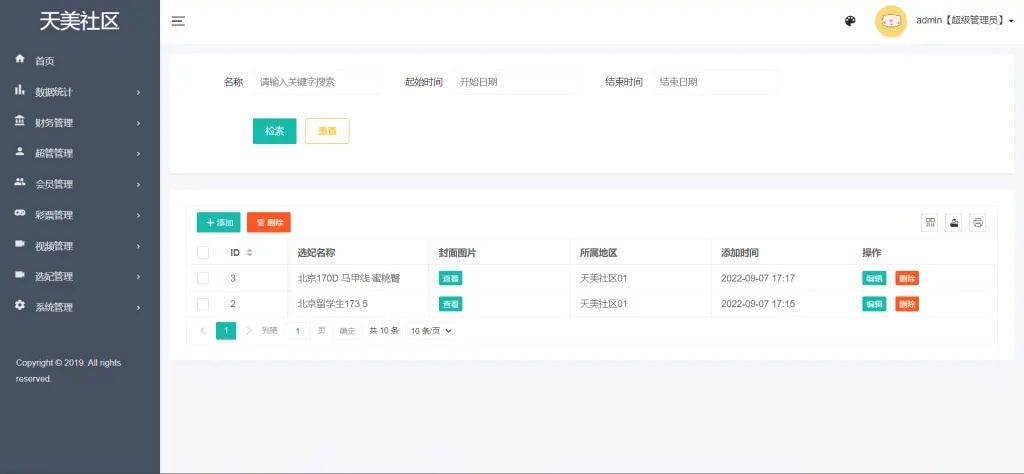
Task: Click the green 添加 button
Action: (x=219, y=223)
